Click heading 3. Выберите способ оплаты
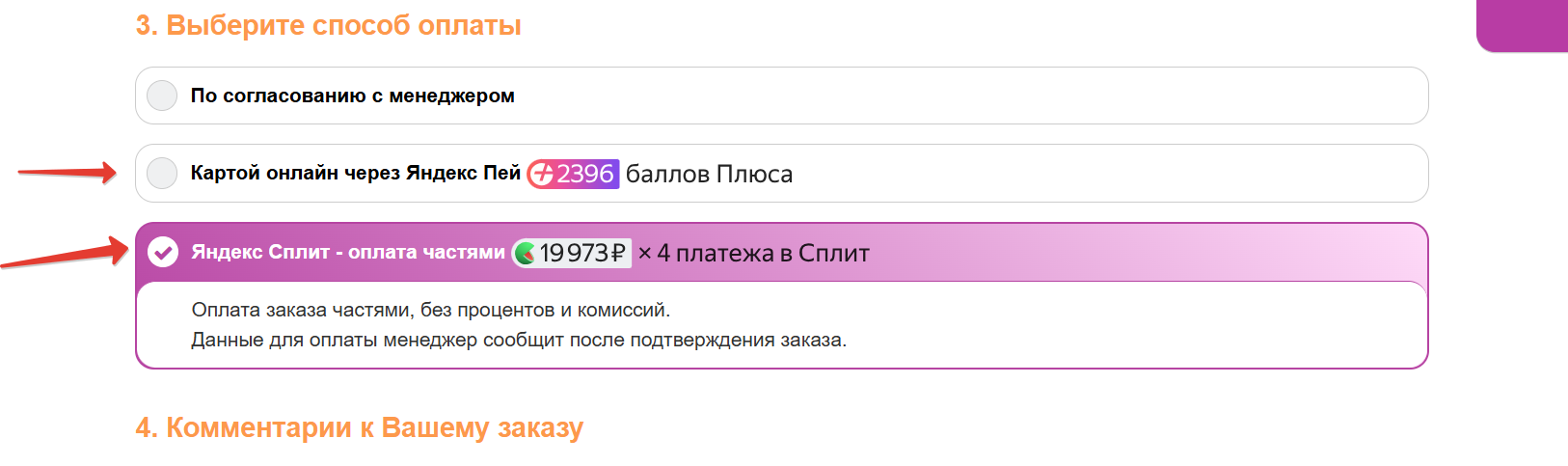The height and width of the screenshot is (466, 1568). [328, 25]
